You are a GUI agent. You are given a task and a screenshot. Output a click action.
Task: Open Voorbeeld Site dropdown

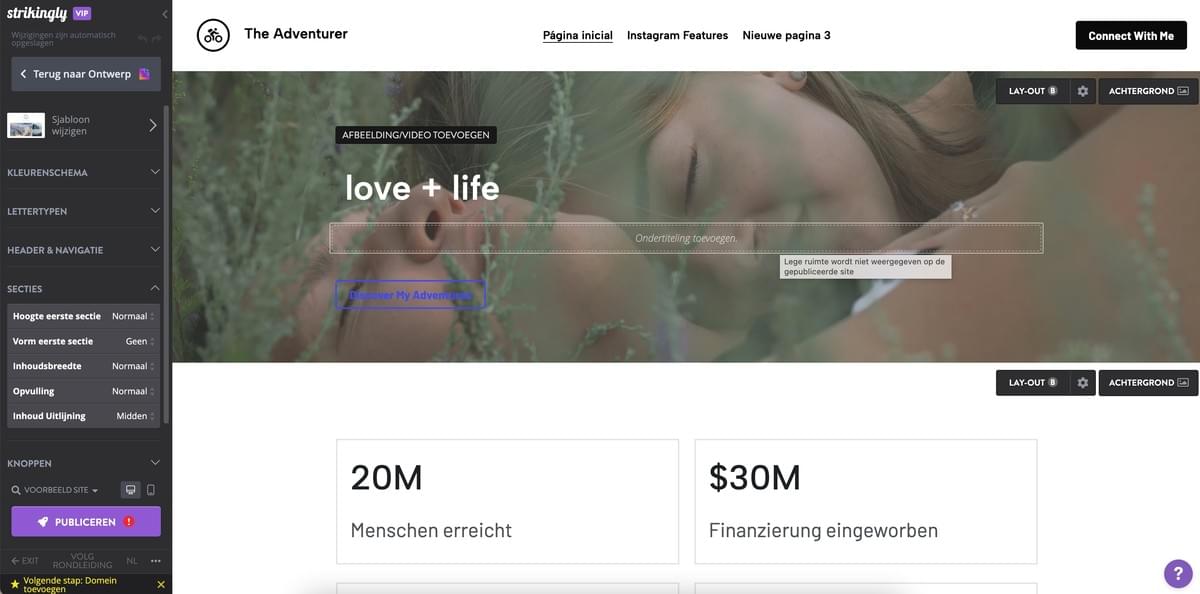point(55,491)
